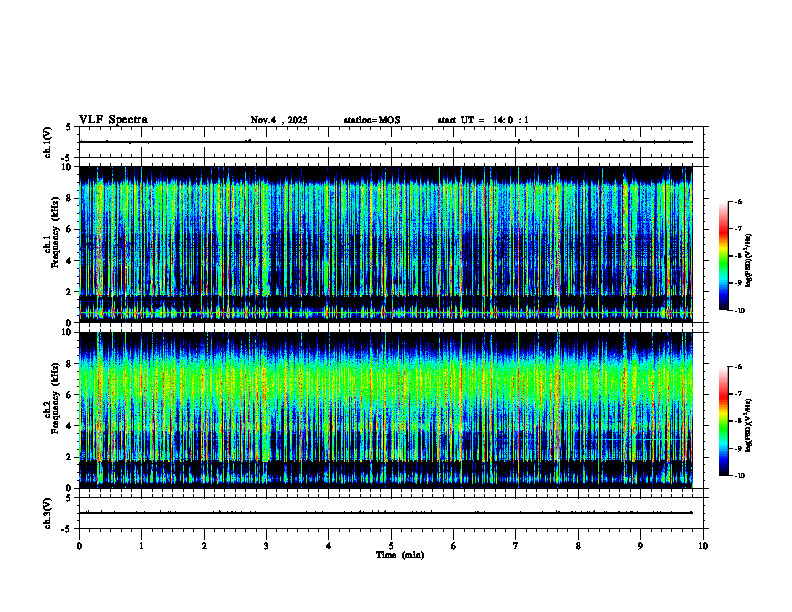Image resolution: width=792 pixels, height=612 pixels.
Task: Click the "station=MOS" header label
Action: [372, 120]
